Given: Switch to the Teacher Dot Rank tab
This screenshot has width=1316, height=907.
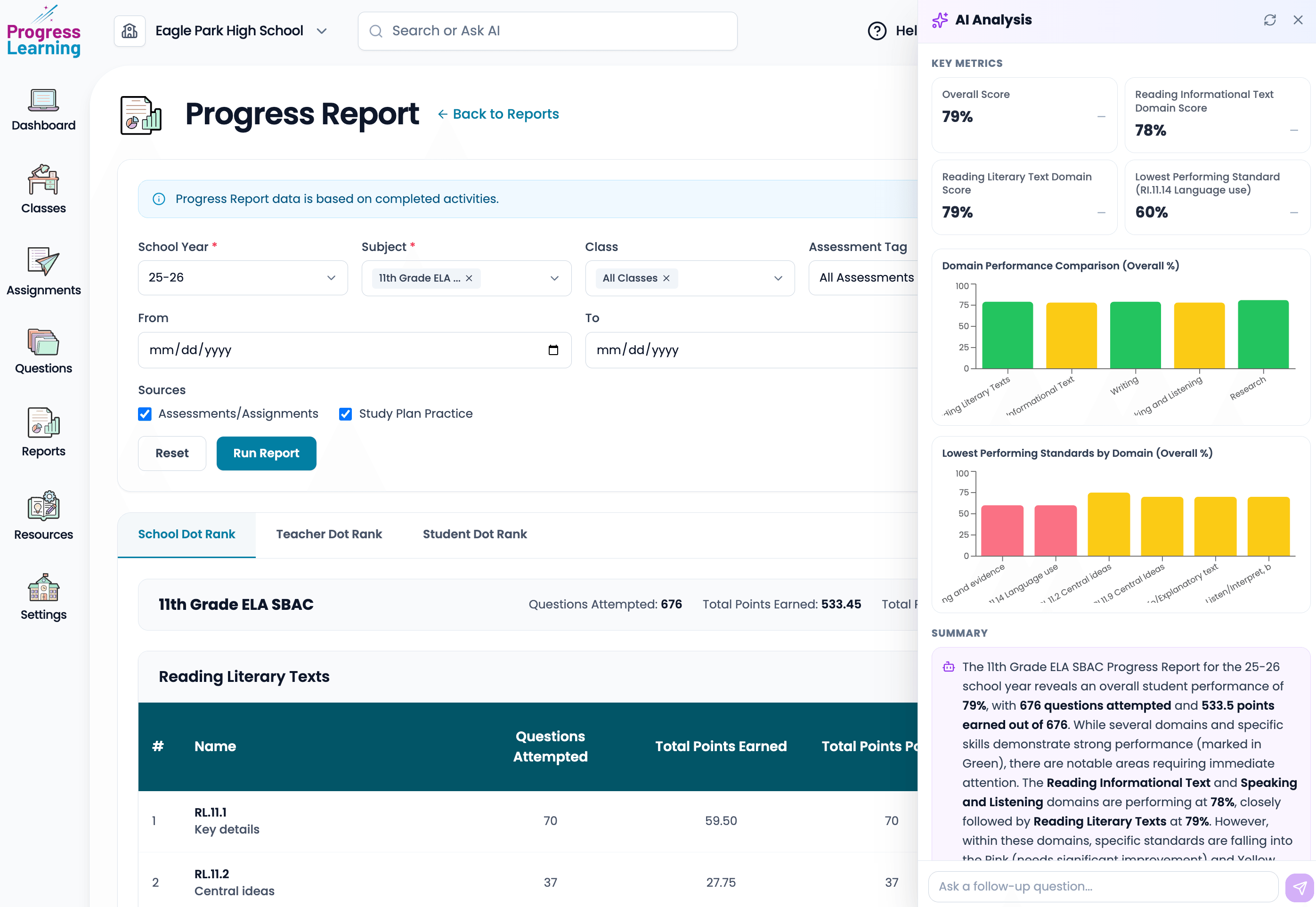Looking at the screenshot, I should coord(329,534).
